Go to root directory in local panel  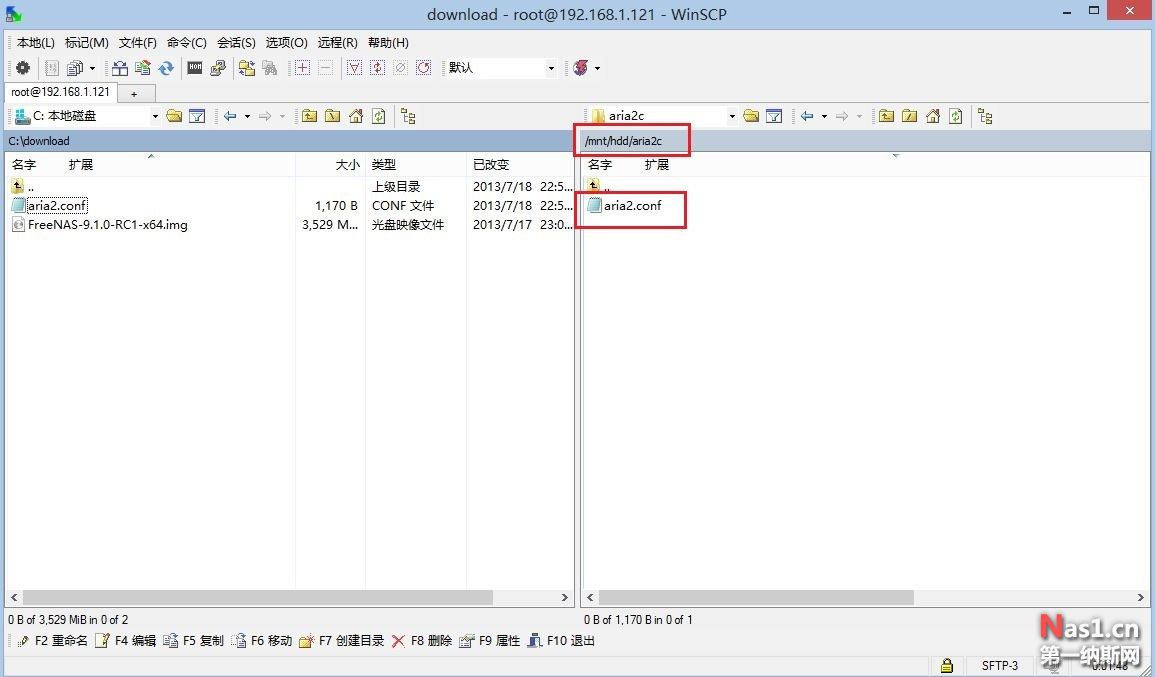pos(332,116)
